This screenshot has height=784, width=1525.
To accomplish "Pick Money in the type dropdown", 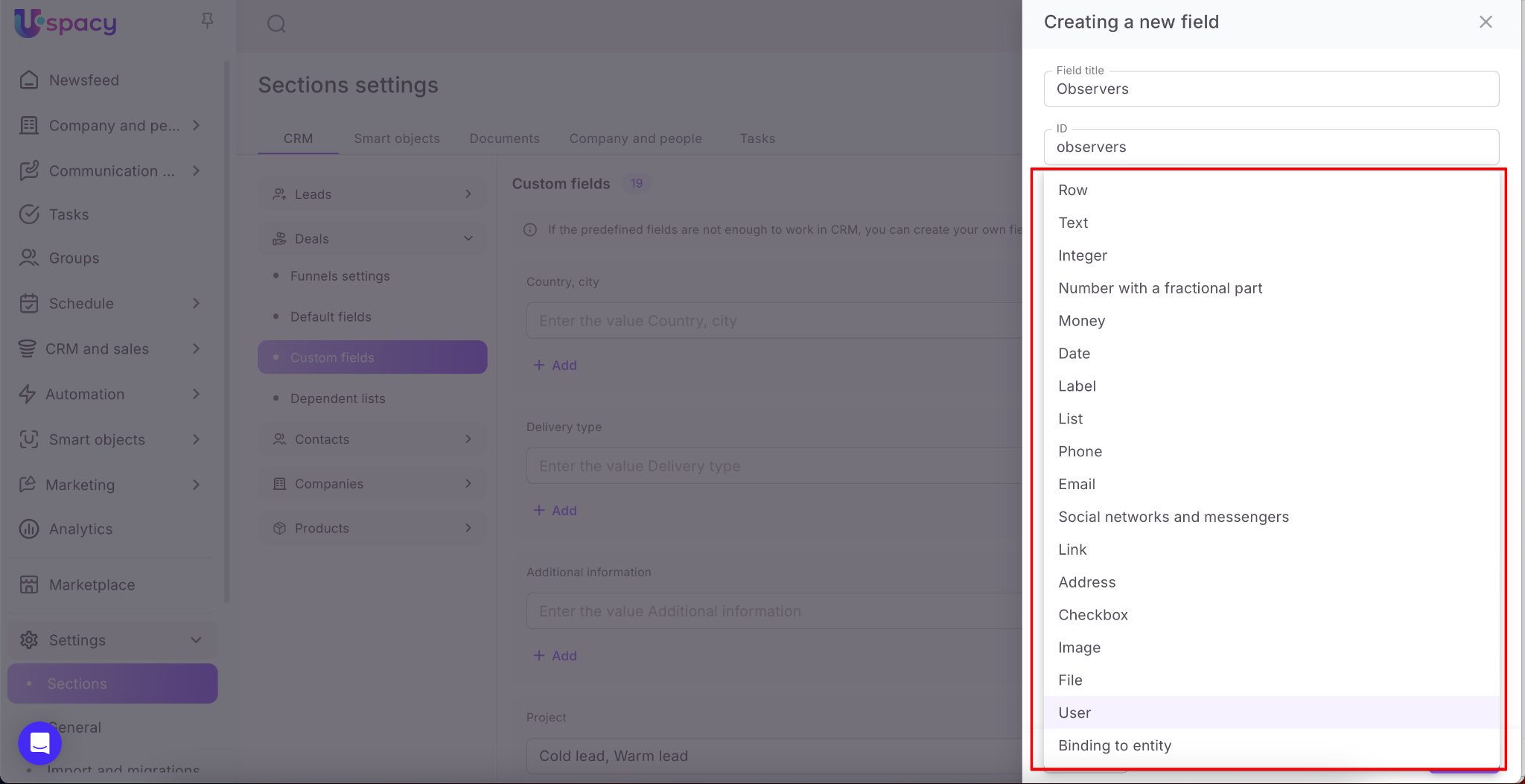I will [1081, 321].
